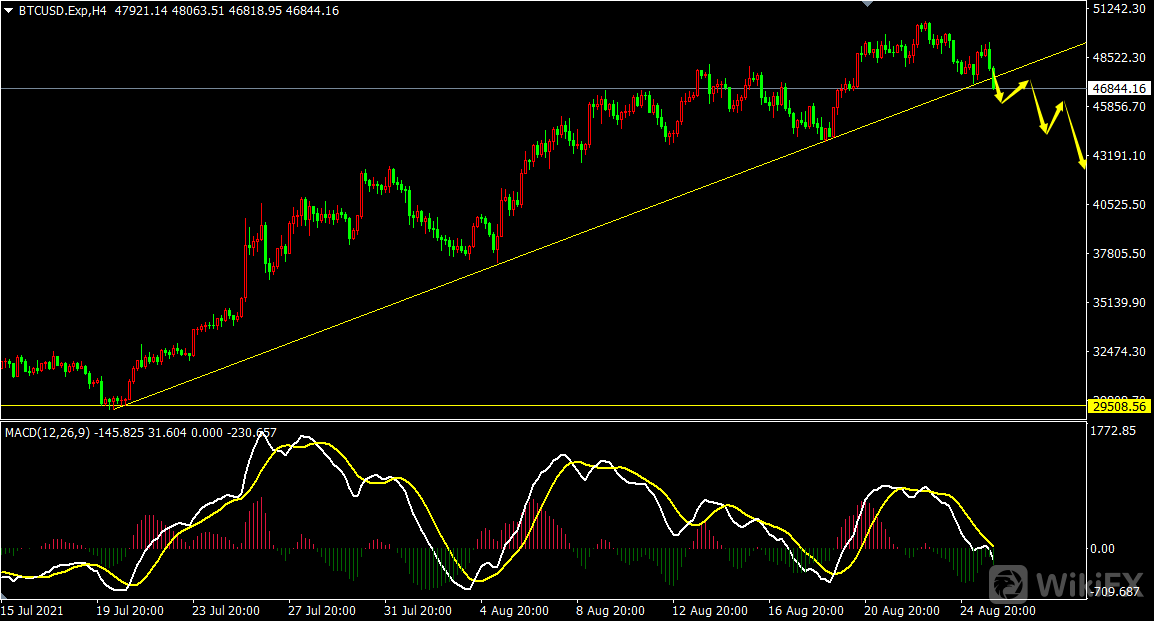Click the 43191.10 price axis label
The width and height of the screenshot is (1154, 621).
[x=1117, y=156]
